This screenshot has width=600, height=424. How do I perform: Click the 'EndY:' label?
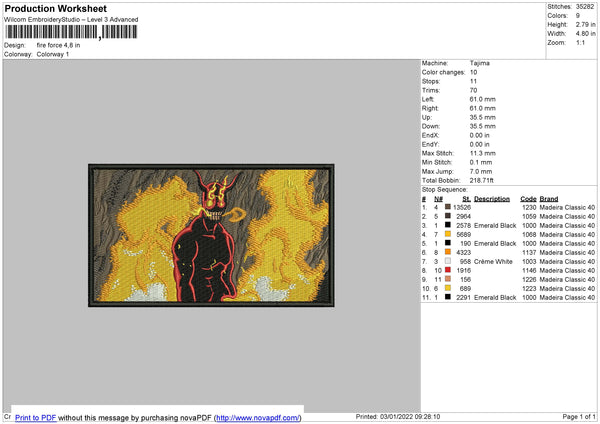pyautogui.click(x=430, y=144)
